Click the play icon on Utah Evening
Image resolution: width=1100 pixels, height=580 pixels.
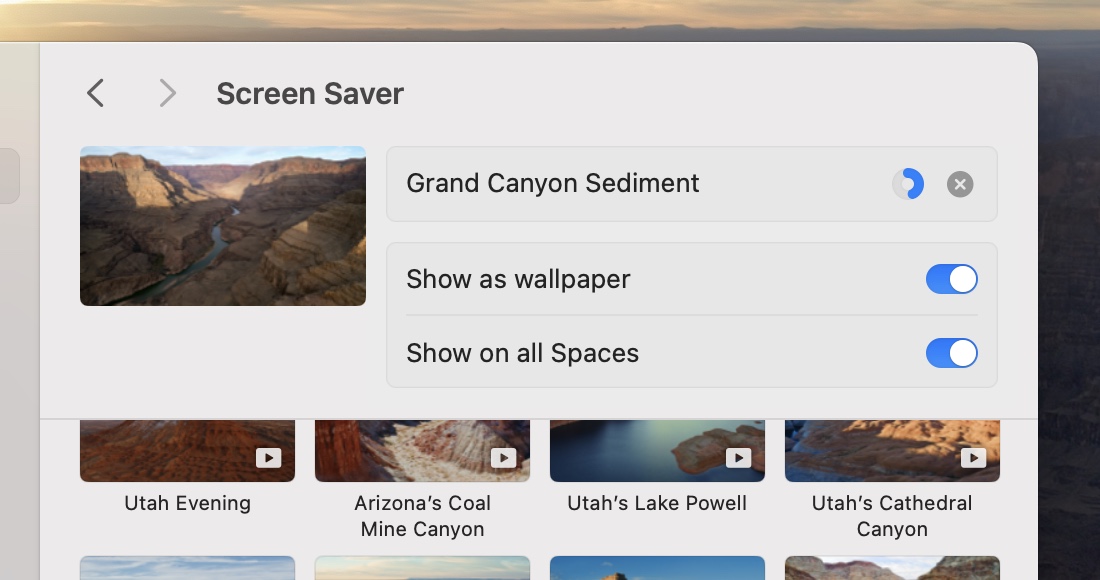(x=268, y=457)
